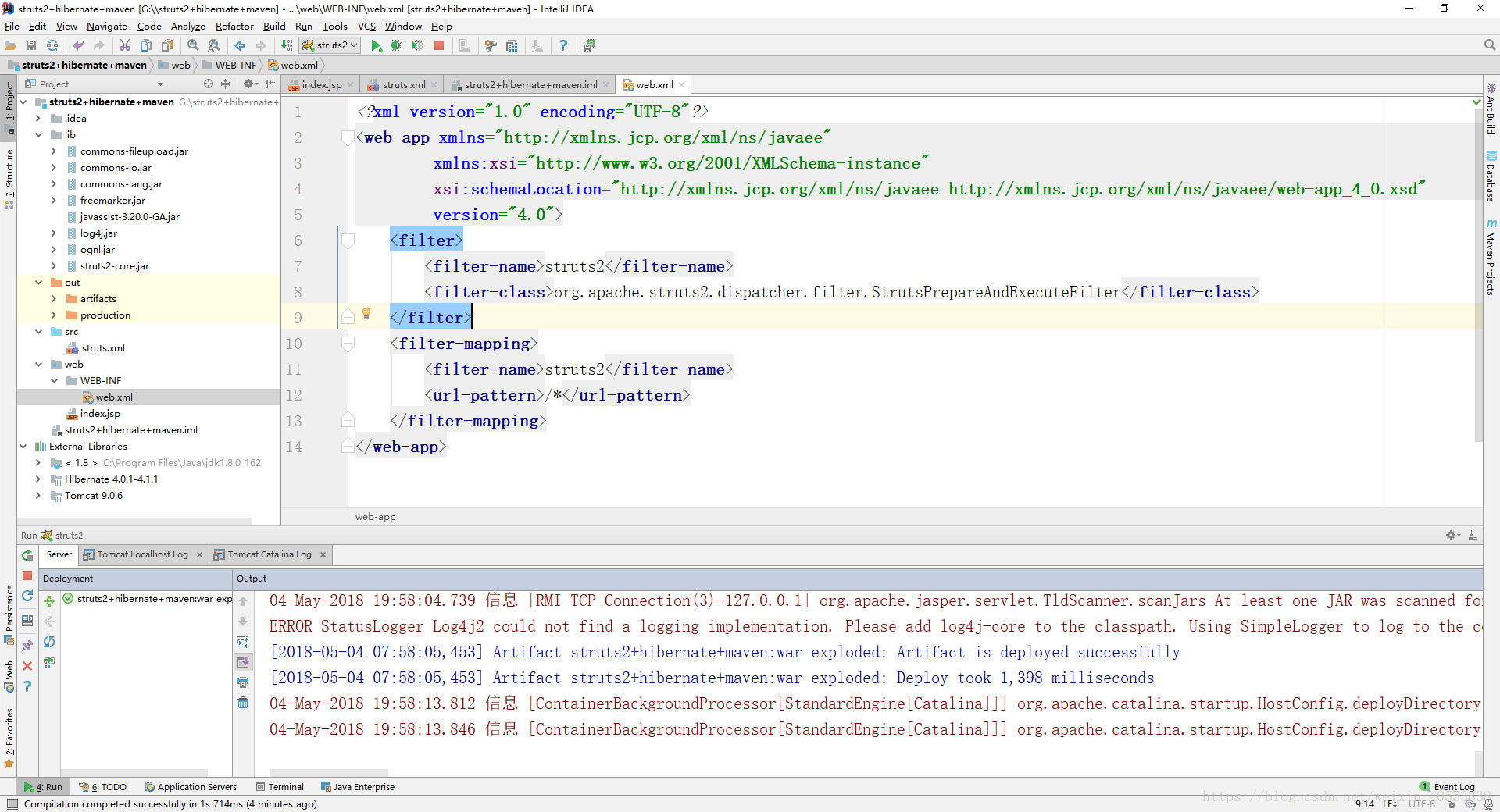Click the Print icon in Output toolbar

point(243,682)
